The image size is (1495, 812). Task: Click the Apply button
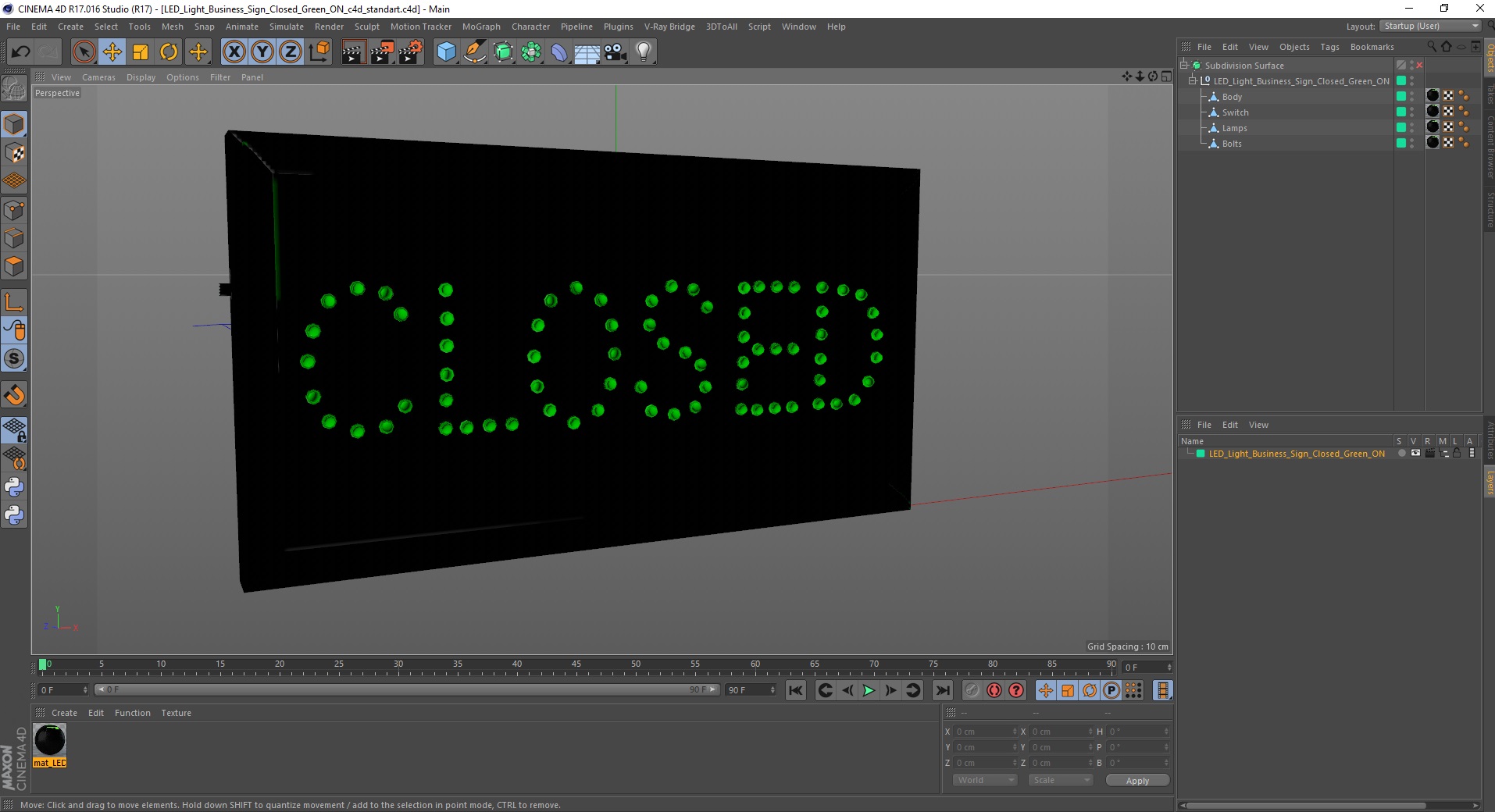point(1137,781)
